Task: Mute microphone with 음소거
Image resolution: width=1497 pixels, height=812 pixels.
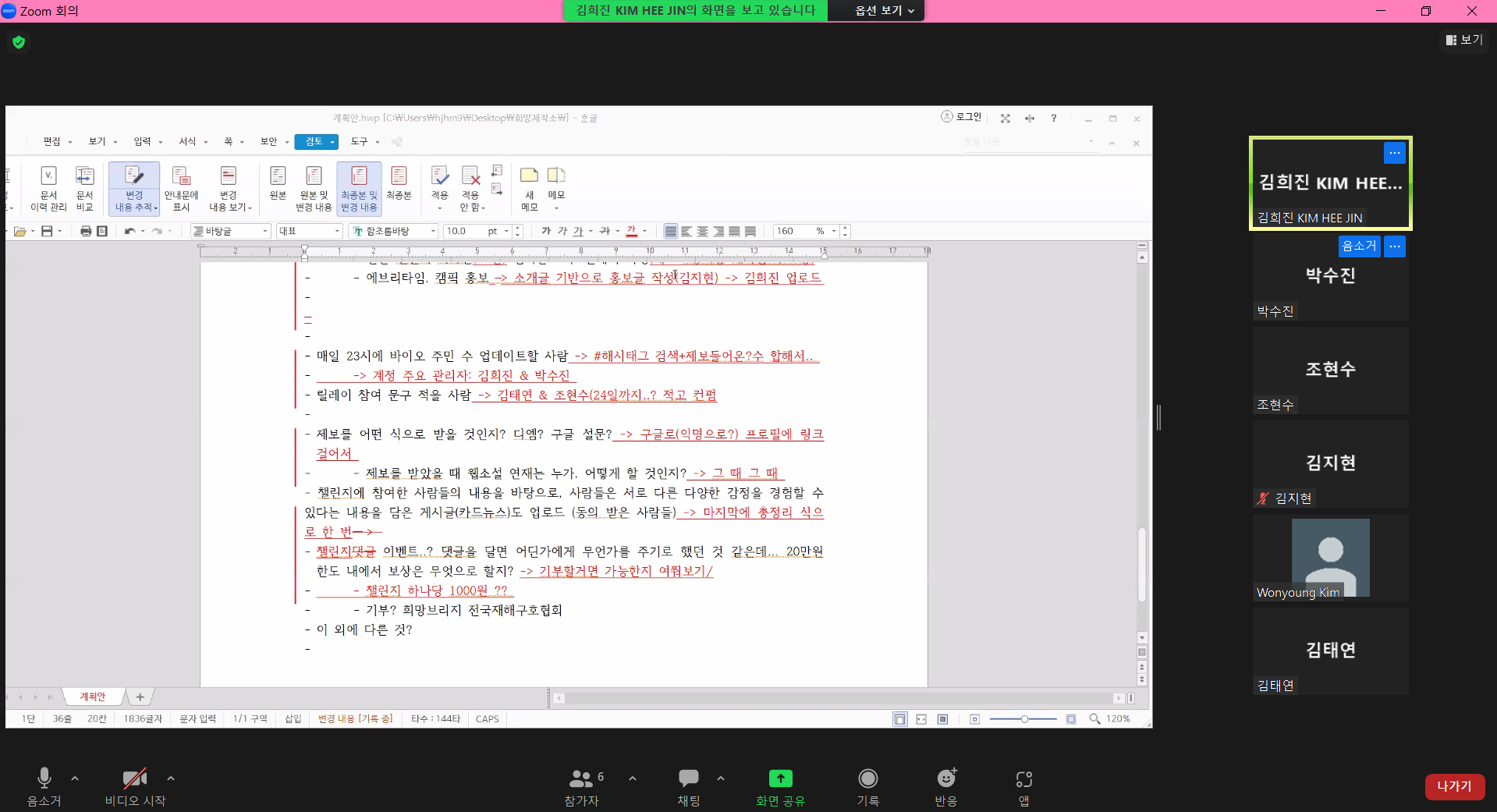Action: pos(44,786)
